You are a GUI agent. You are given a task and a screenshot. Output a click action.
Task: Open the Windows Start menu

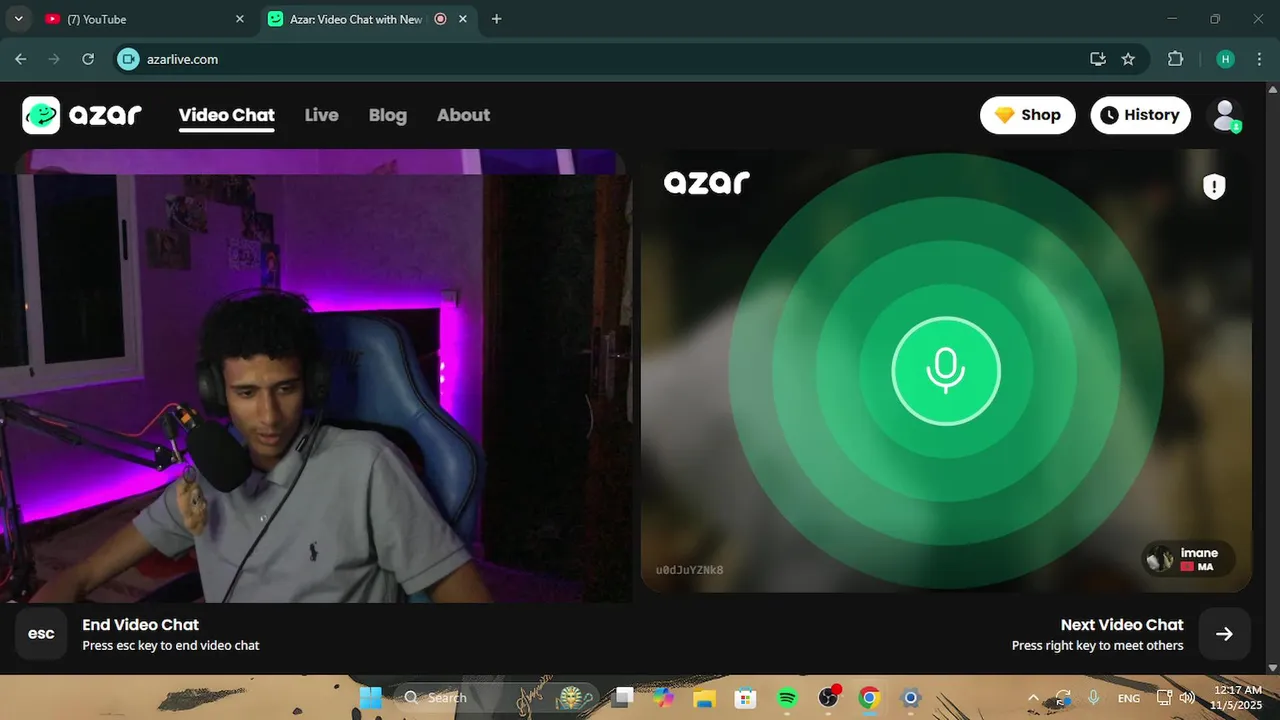[370, 698]
